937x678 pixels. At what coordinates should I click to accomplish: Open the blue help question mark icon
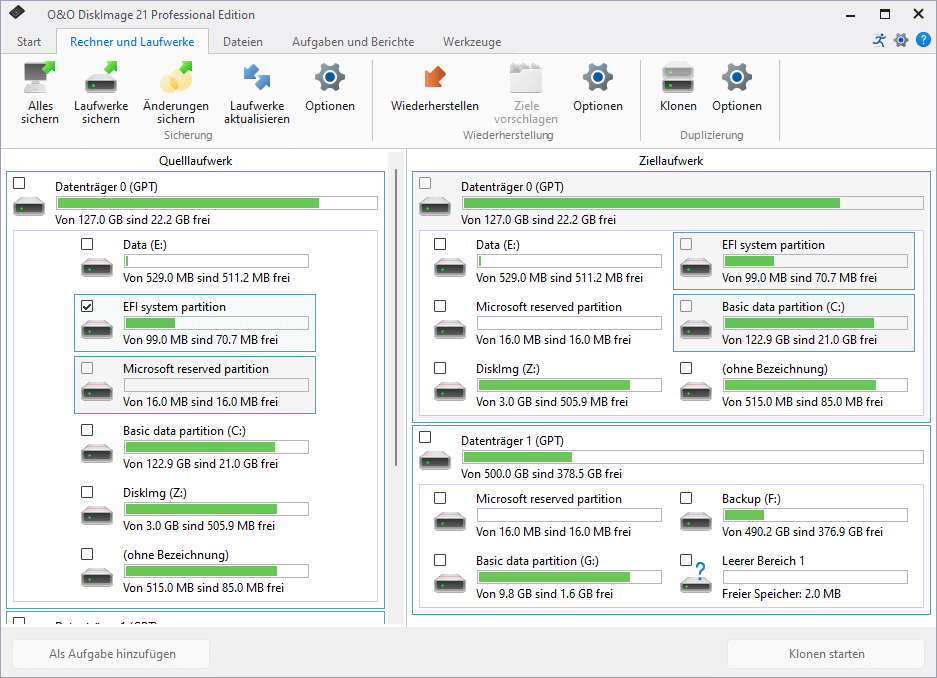[x=923, y=40]
